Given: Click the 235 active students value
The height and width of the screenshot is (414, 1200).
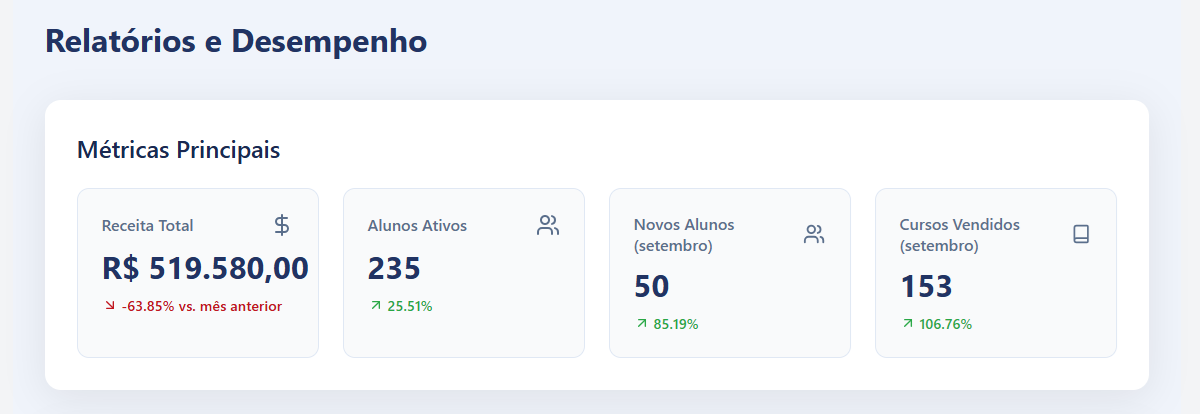Looking at the screenshot, I should tap(394, 268).
